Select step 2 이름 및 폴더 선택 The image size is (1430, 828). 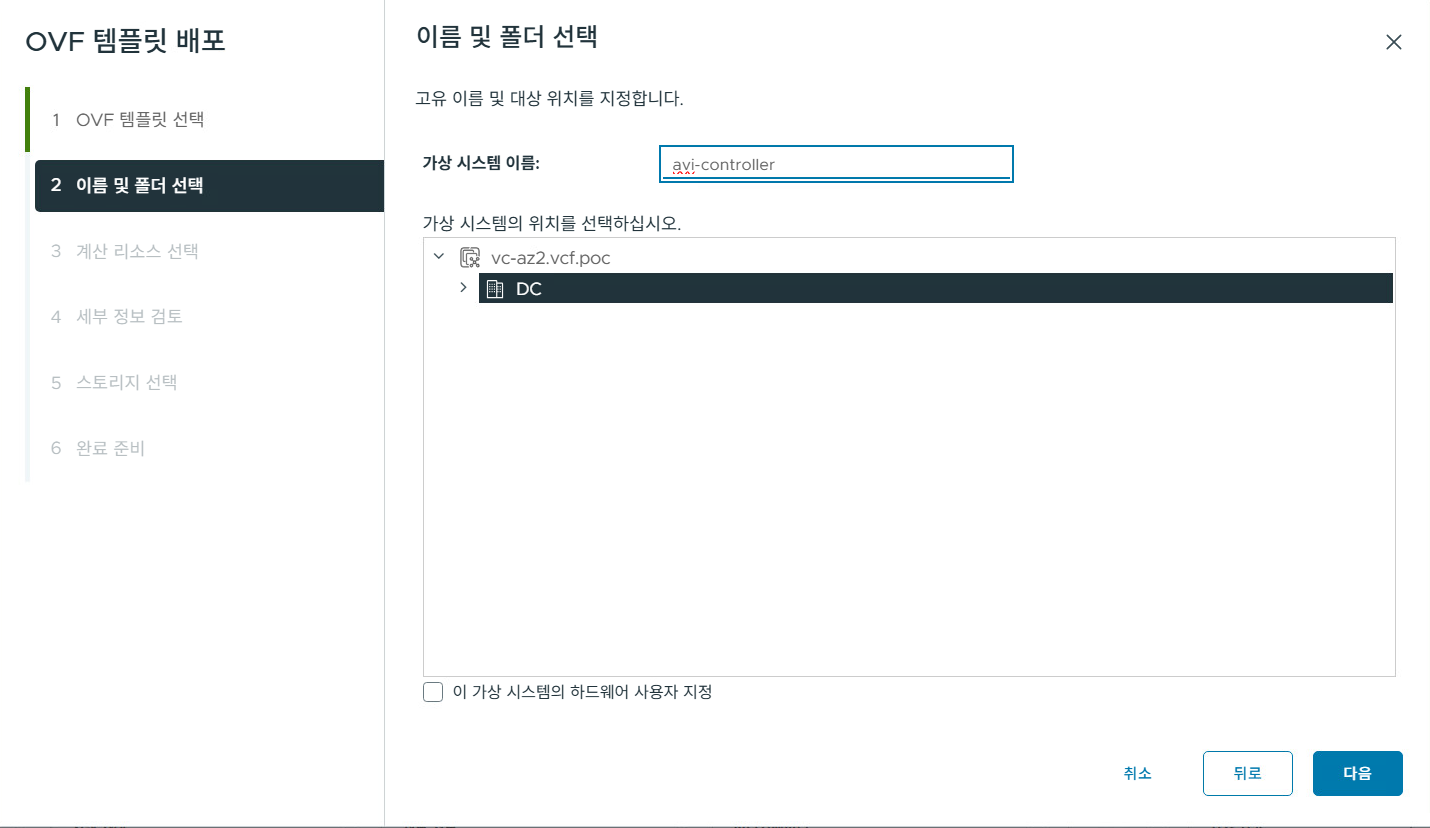[209, 185]
